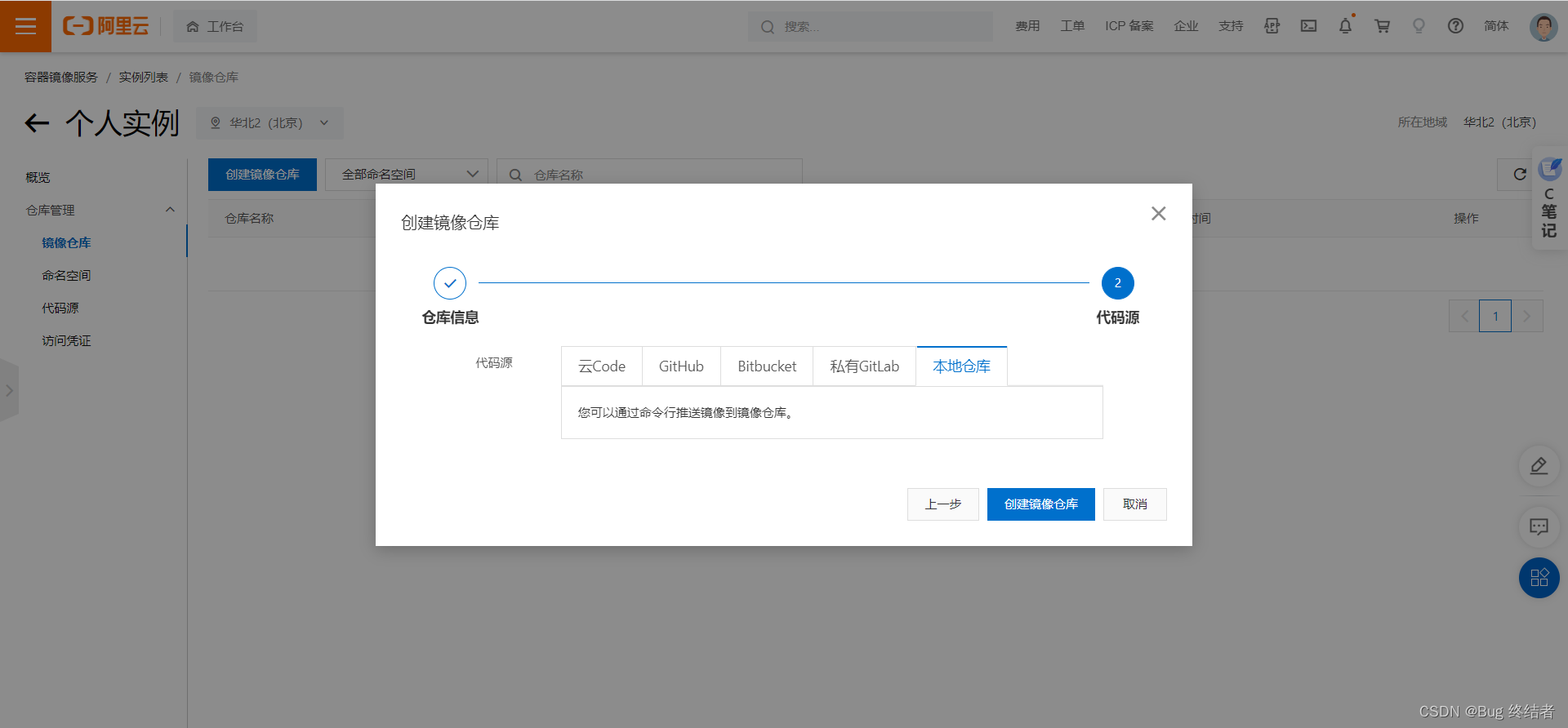This screenshot has height=728, width=1568.
Task: Click 取消 to cancel dialog
Action: pyautogui.click(x=1135, y=504)
